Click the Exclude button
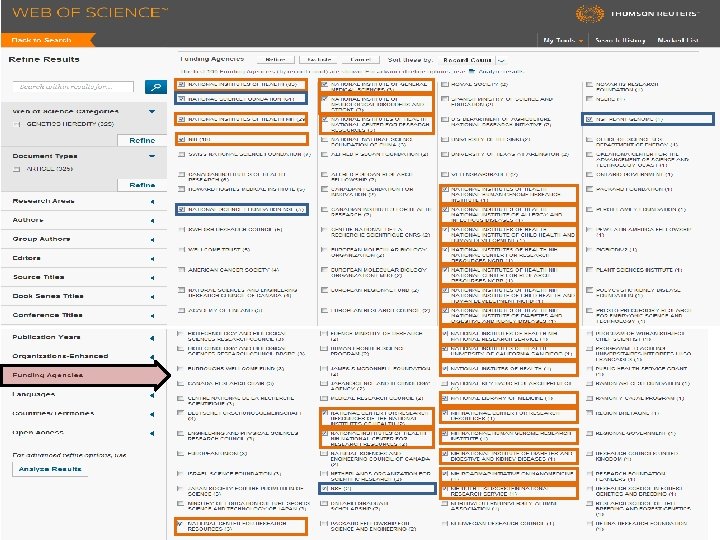Image resolution: width=720 pixels, height=540 pixels. coord(319,60)
